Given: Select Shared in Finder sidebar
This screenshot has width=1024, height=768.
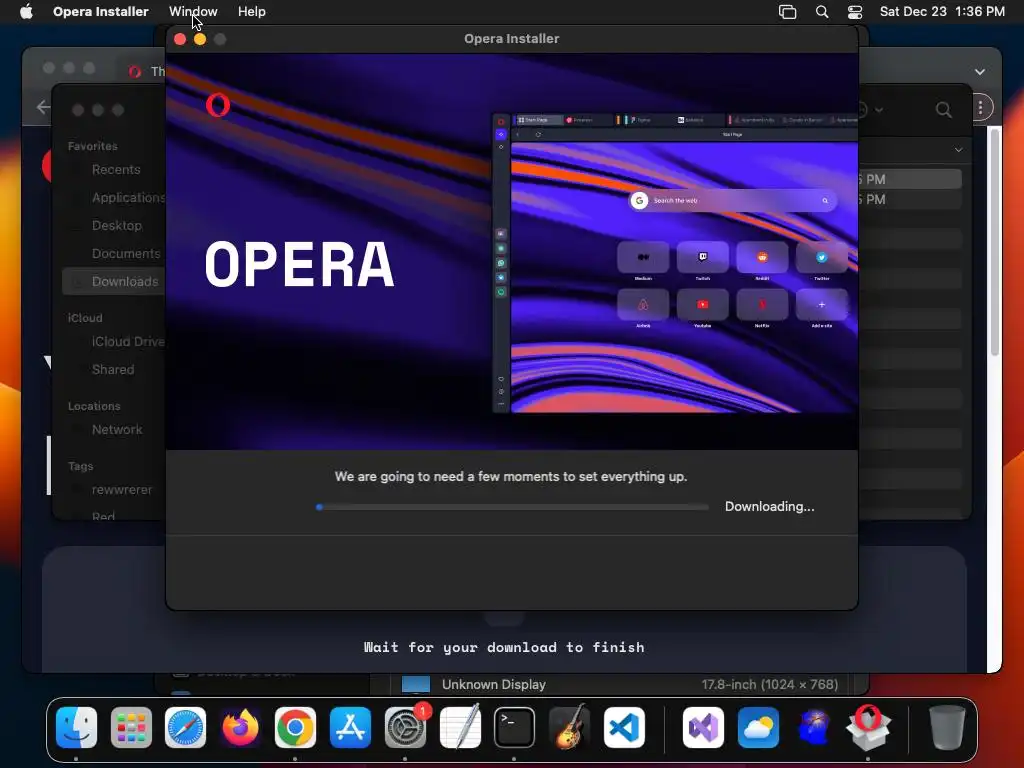Looking at the screenshot, I should tap(112, 370).
